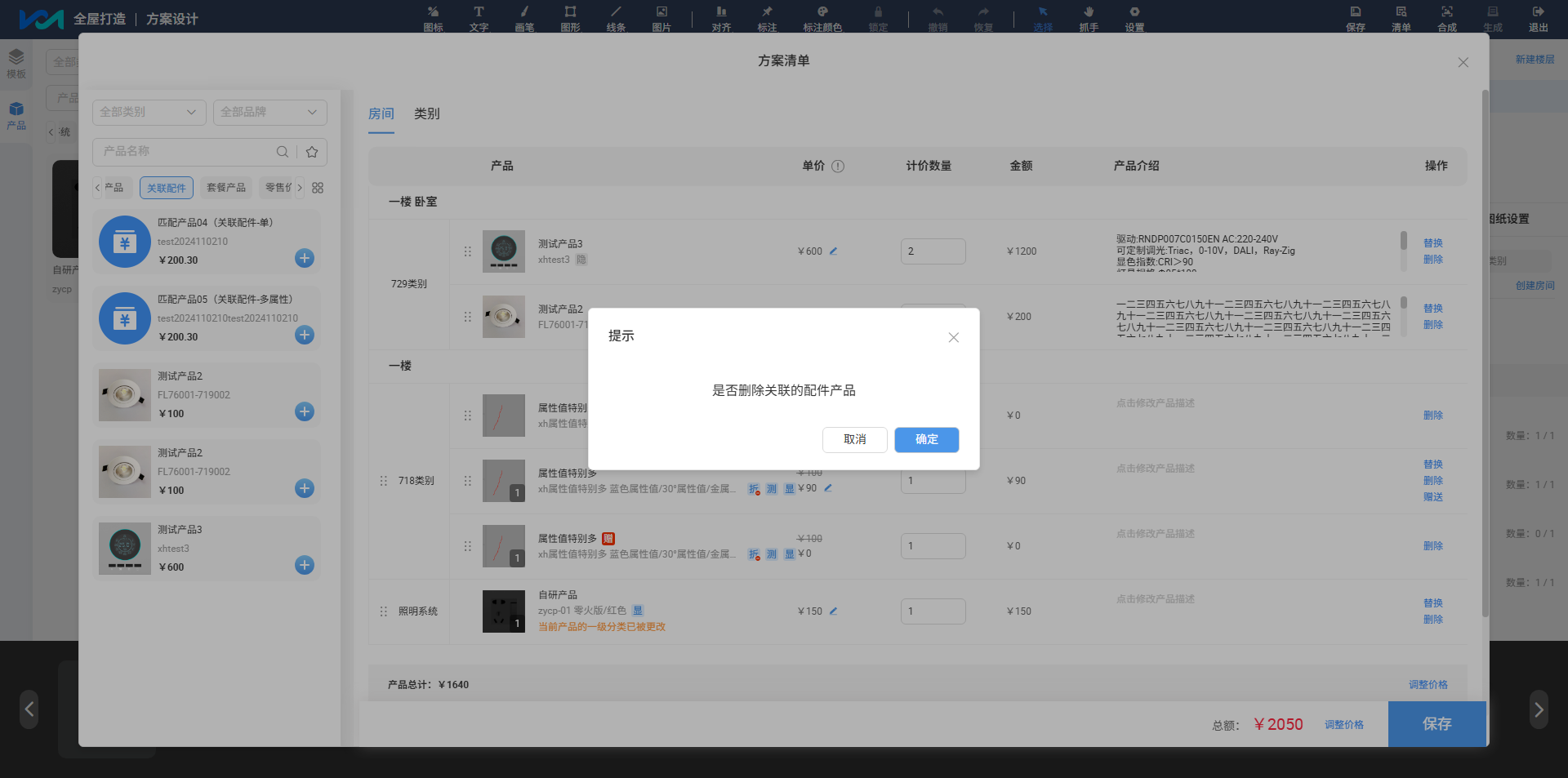
Task: Activate the 选择 selection cursor tool
Action: [1043, 18]
